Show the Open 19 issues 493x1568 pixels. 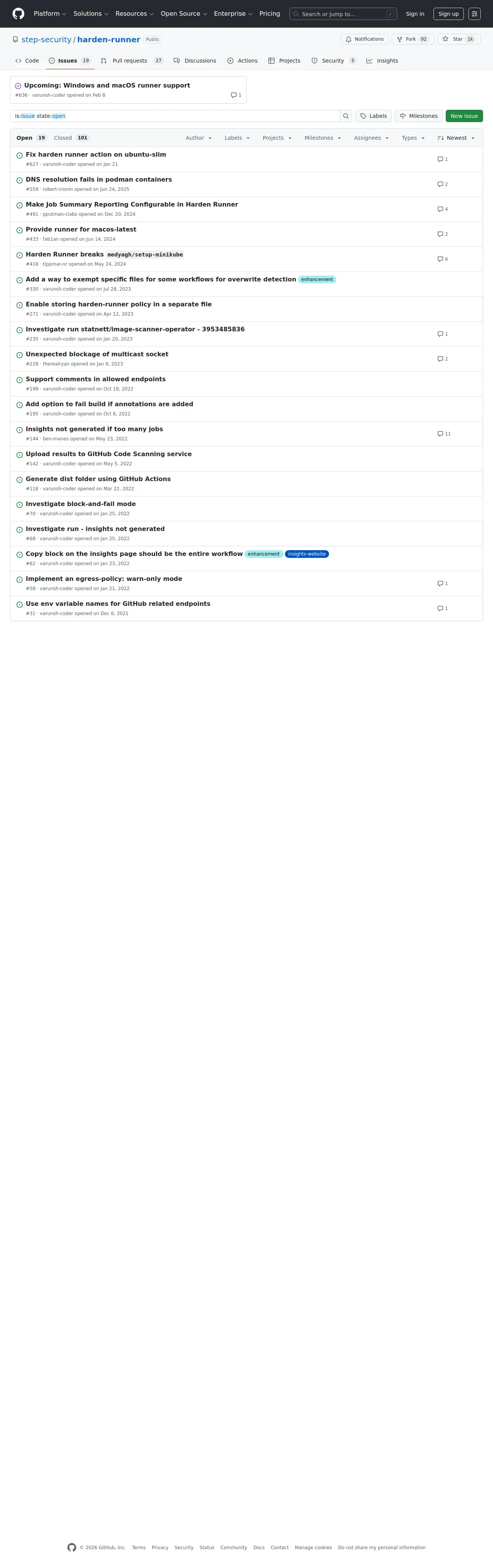click(x=31, y=138)
